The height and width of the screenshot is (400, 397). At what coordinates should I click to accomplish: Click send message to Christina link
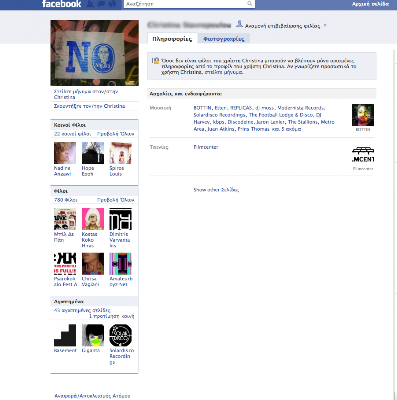click(x=86, y=94)
